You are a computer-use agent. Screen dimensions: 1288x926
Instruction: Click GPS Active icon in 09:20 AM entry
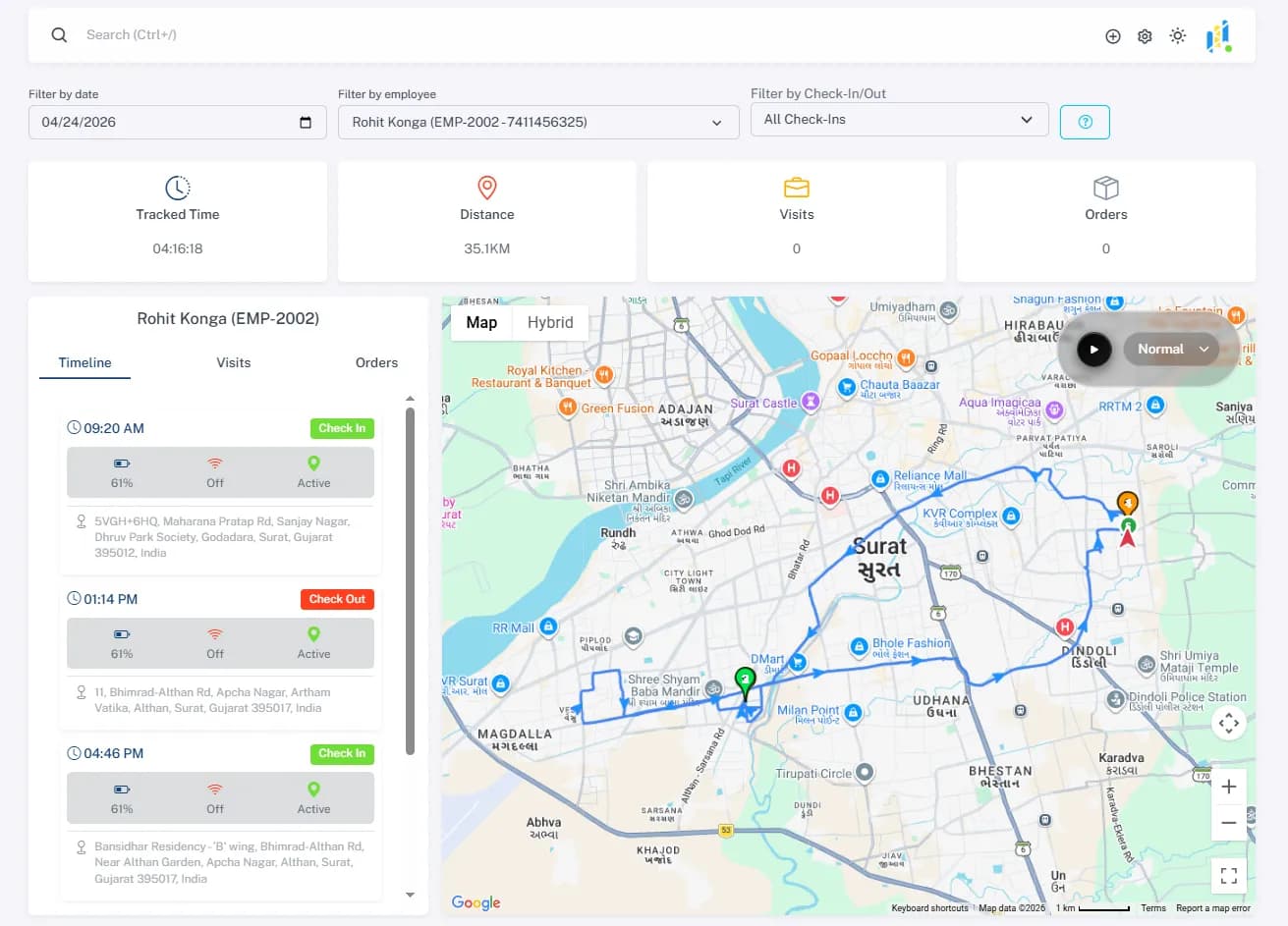[313, 463]
